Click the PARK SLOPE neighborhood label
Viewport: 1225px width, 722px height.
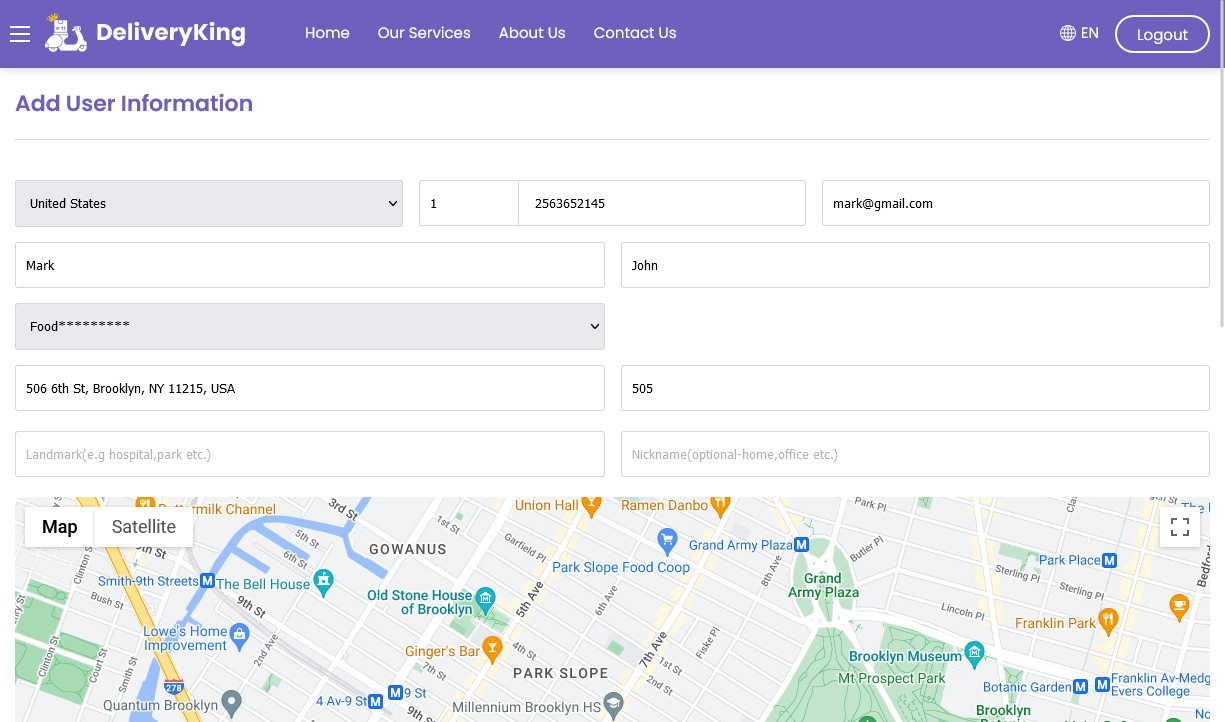[x=561, y=673]
